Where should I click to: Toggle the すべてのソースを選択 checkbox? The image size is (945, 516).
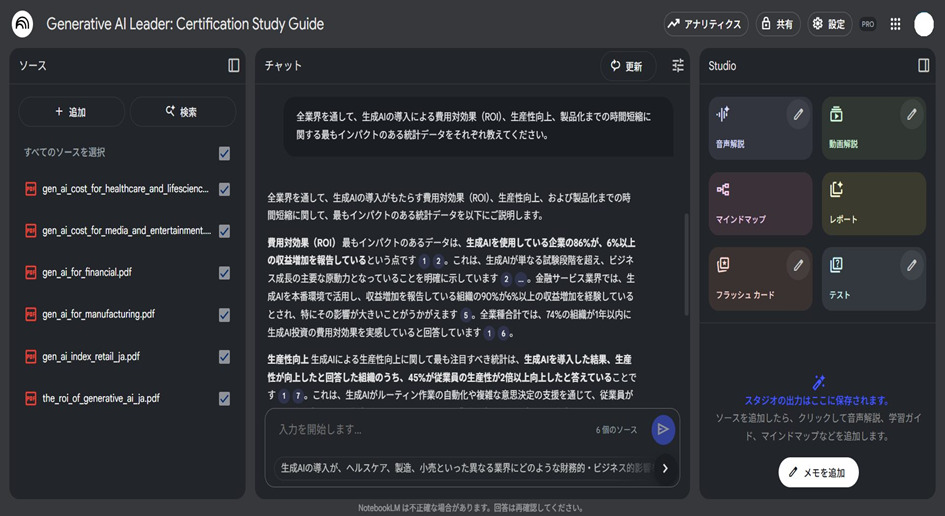(224, 153)
